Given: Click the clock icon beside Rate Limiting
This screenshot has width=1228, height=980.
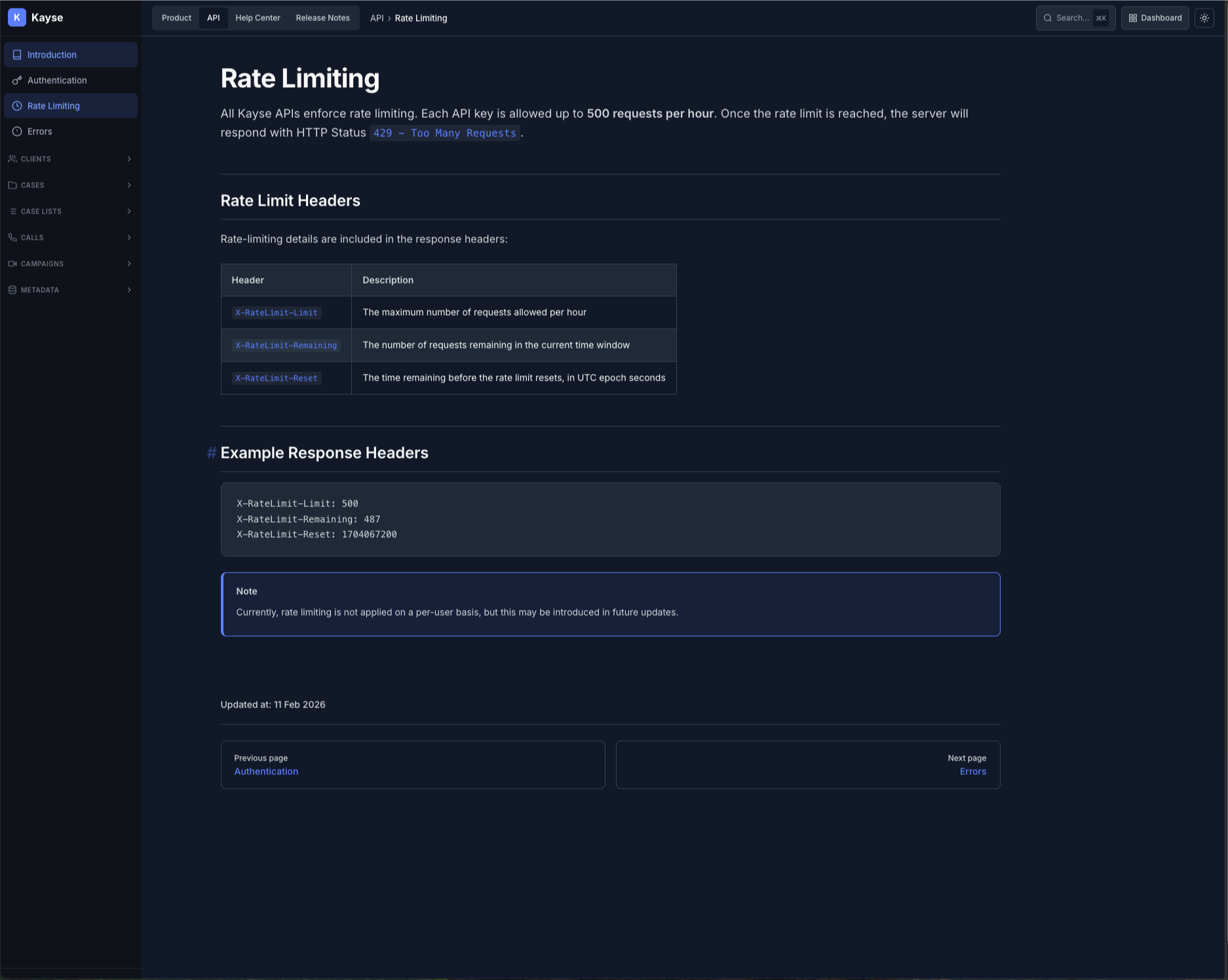Looking at the screenshot, I should point(17,106).
